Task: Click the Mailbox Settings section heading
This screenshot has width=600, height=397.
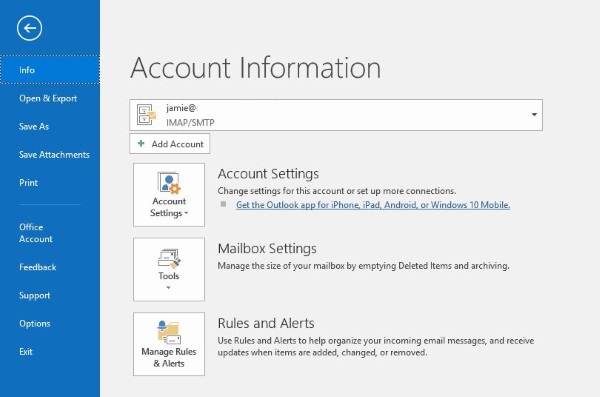Action: [267, 248]
